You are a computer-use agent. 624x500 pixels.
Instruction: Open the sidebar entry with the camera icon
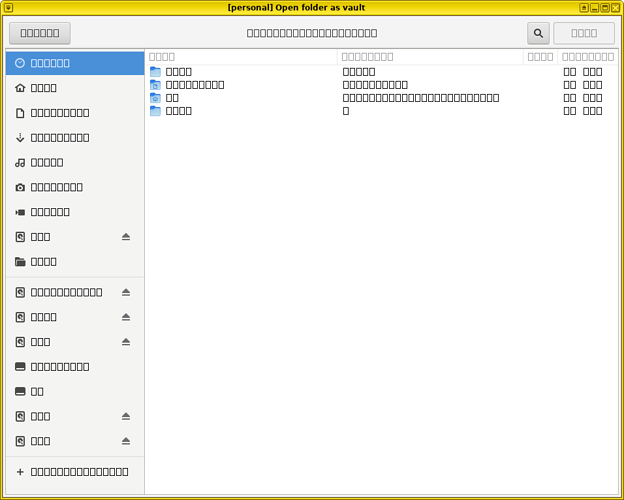coord(75,187)
